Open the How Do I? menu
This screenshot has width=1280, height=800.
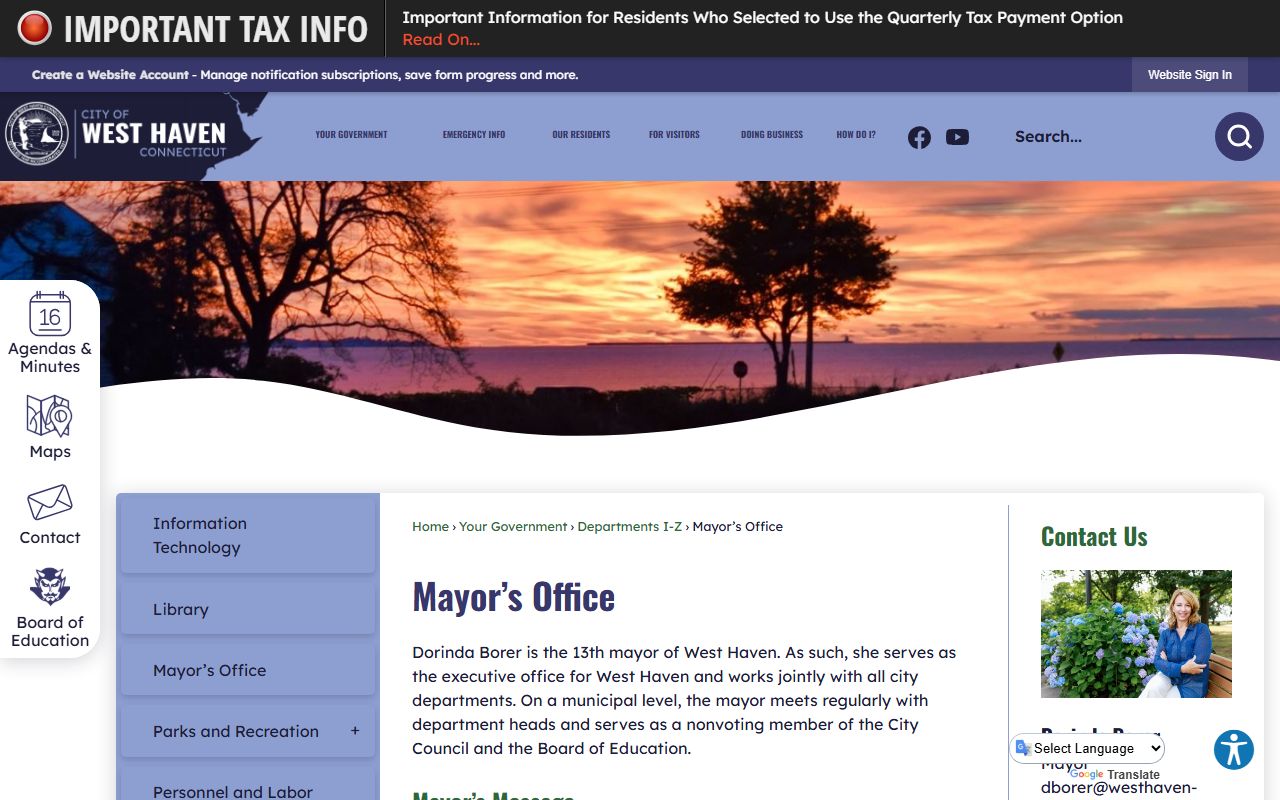point(856,134)
